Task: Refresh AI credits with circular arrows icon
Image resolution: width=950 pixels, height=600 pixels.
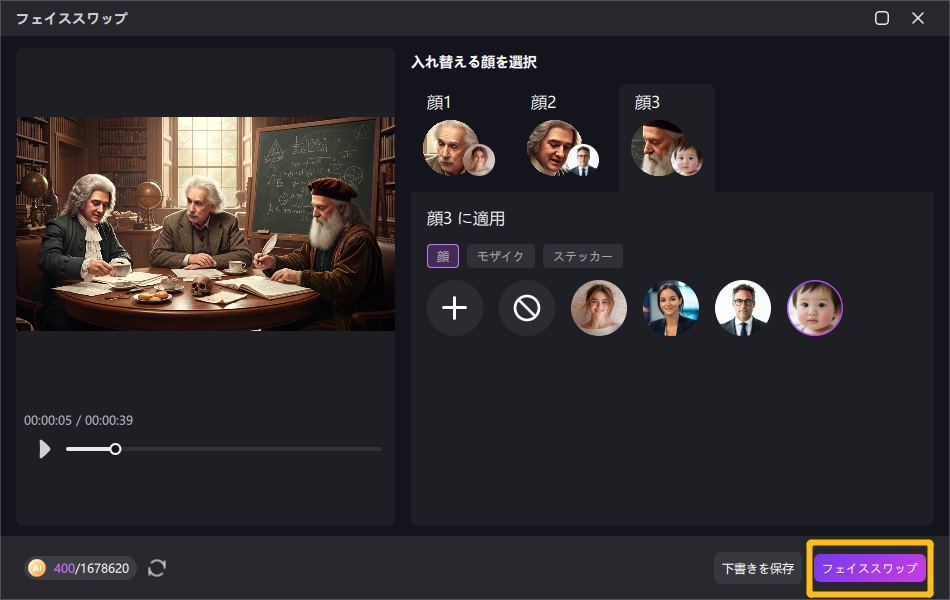Action: click(157, 568)
